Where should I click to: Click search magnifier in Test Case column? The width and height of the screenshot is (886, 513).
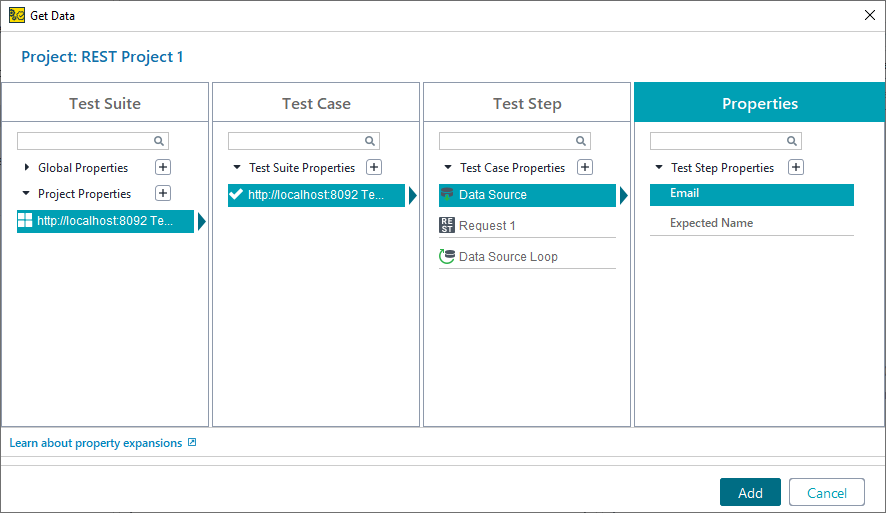tap(370, 141)
